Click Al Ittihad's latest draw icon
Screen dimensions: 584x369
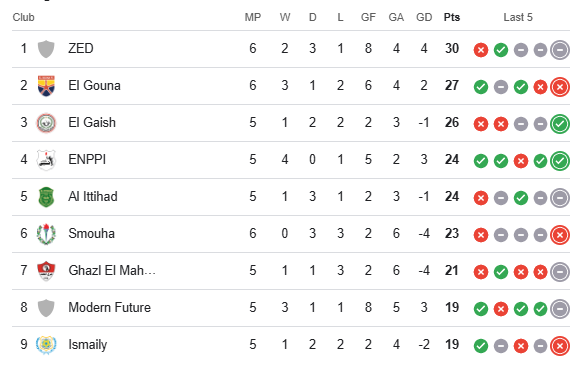coord(560,198)
